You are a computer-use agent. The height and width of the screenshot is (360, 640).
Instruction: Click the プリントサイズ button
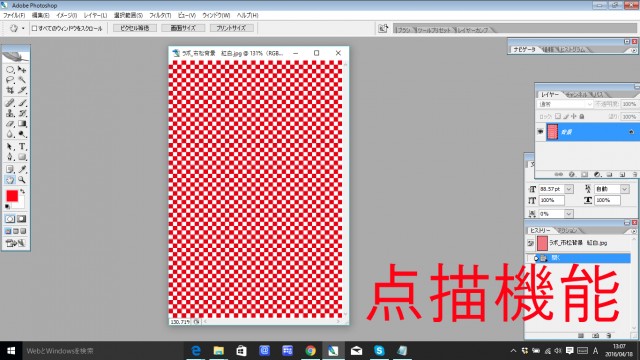231,28
